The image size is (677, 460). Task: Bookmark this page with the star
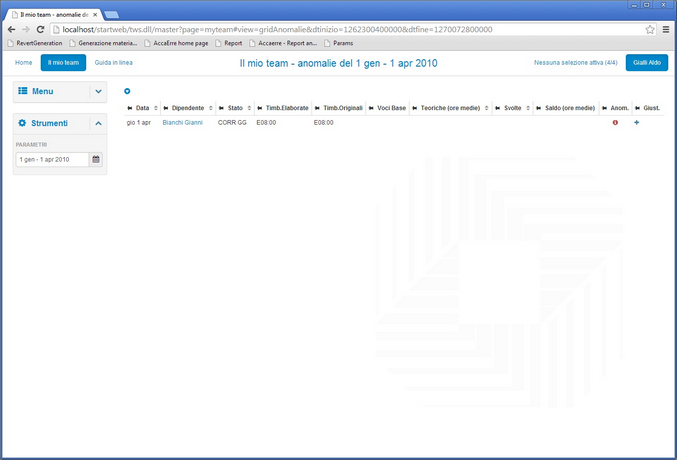point(650,29)
